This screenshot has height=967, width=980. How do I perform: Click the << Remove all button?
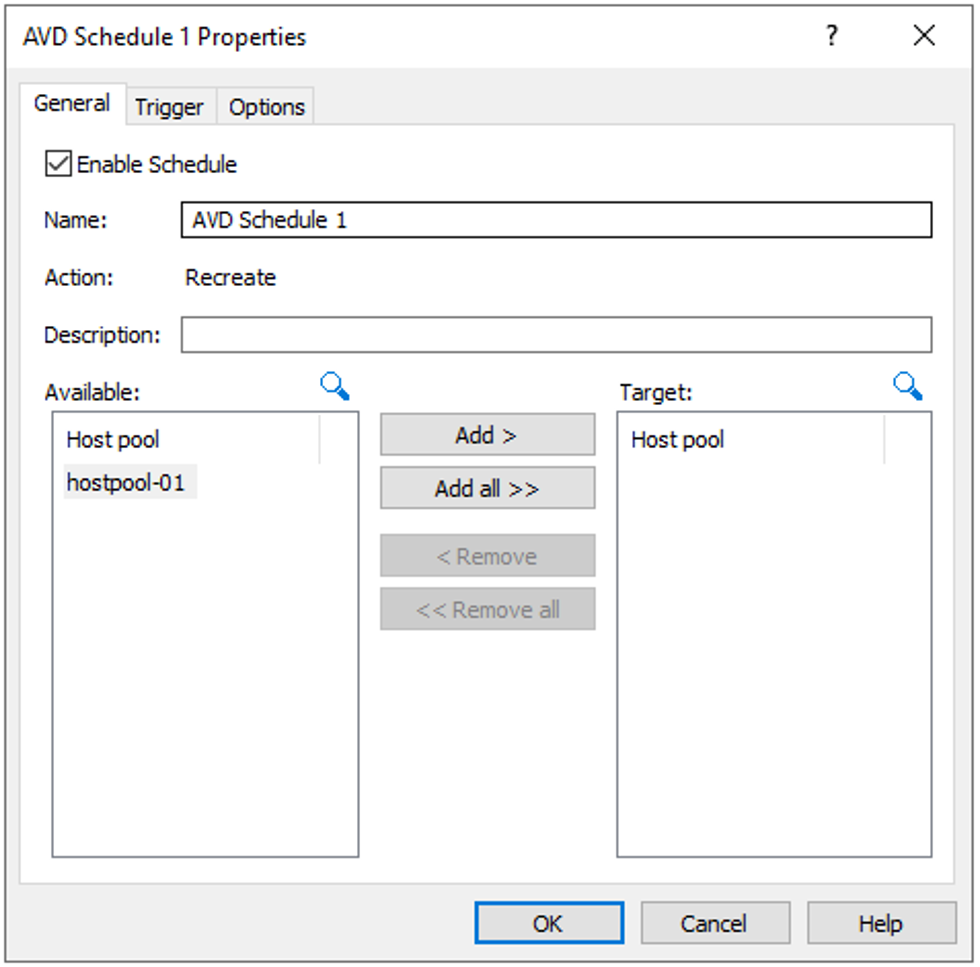pyautogui.click(x=488, y=609)
